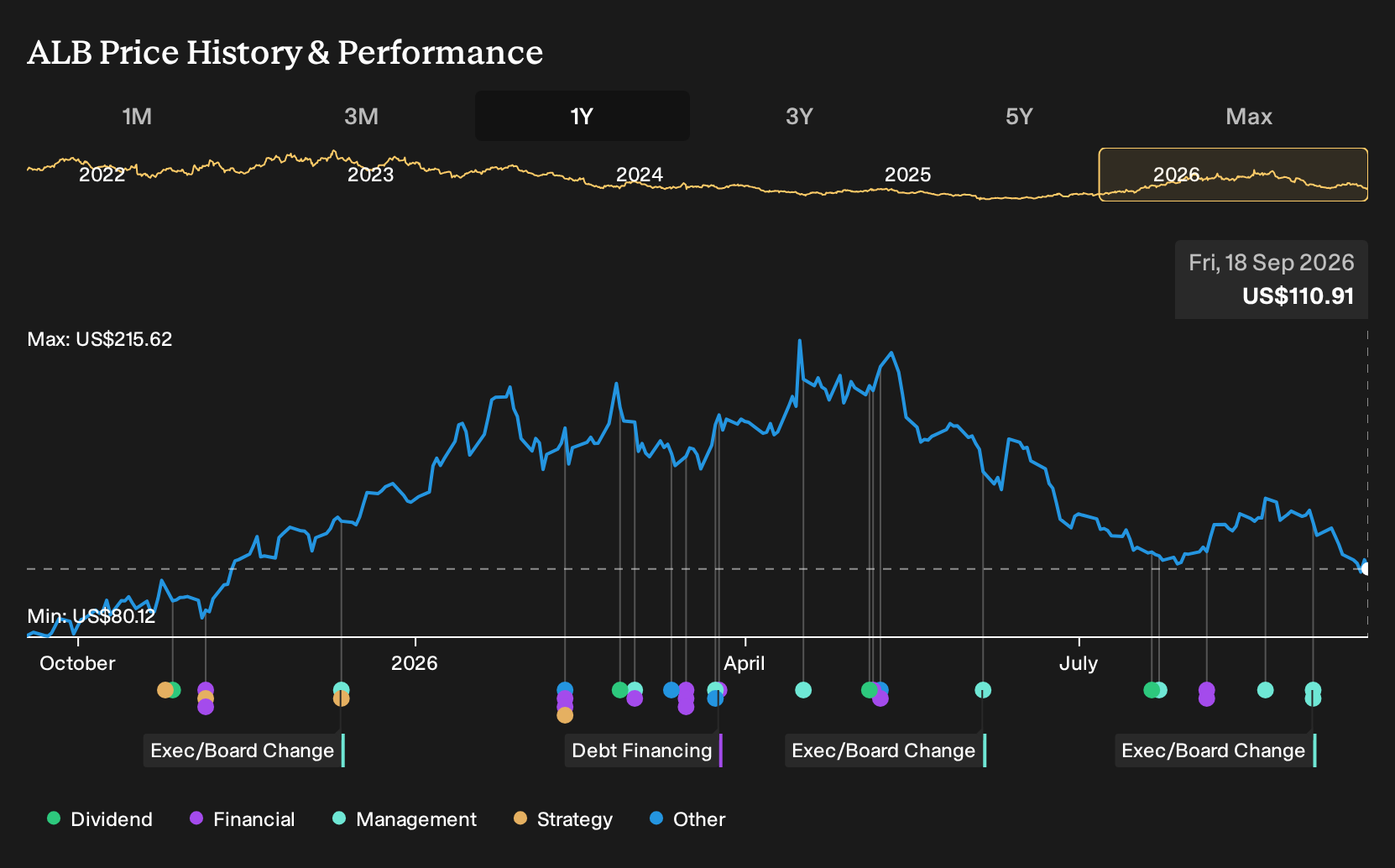
Task: Click the 2023 label in overview chart
Action: (370, 175)
